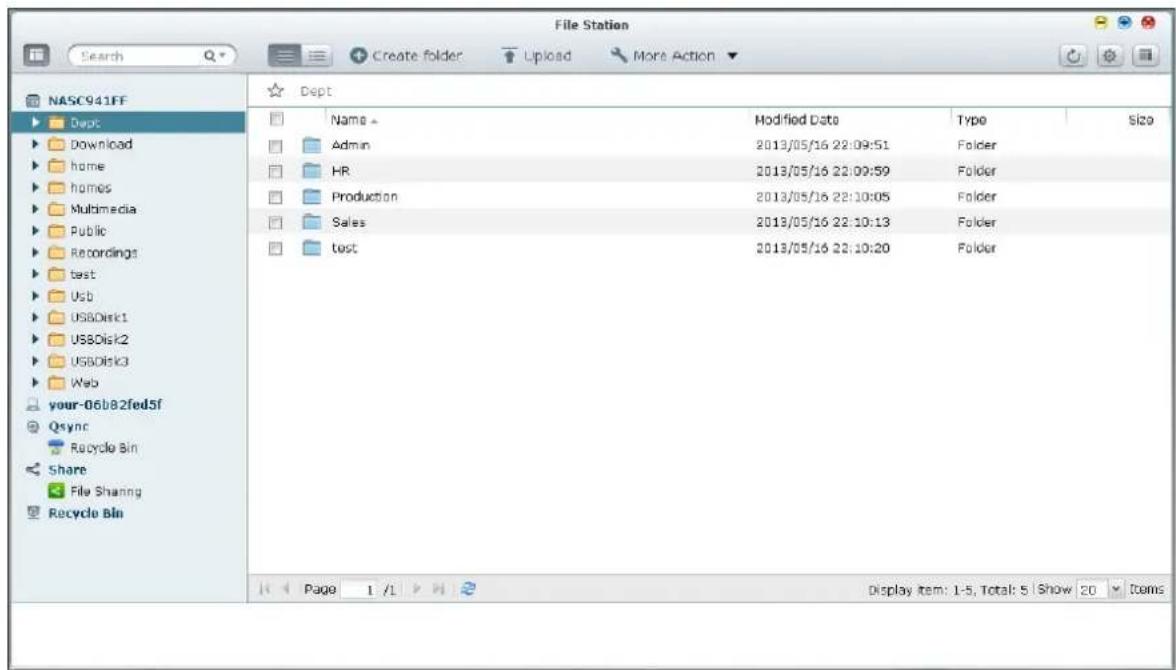Click the page number input field
Viewport: 1176px width, 670px height.
click(x=360, y=590)
